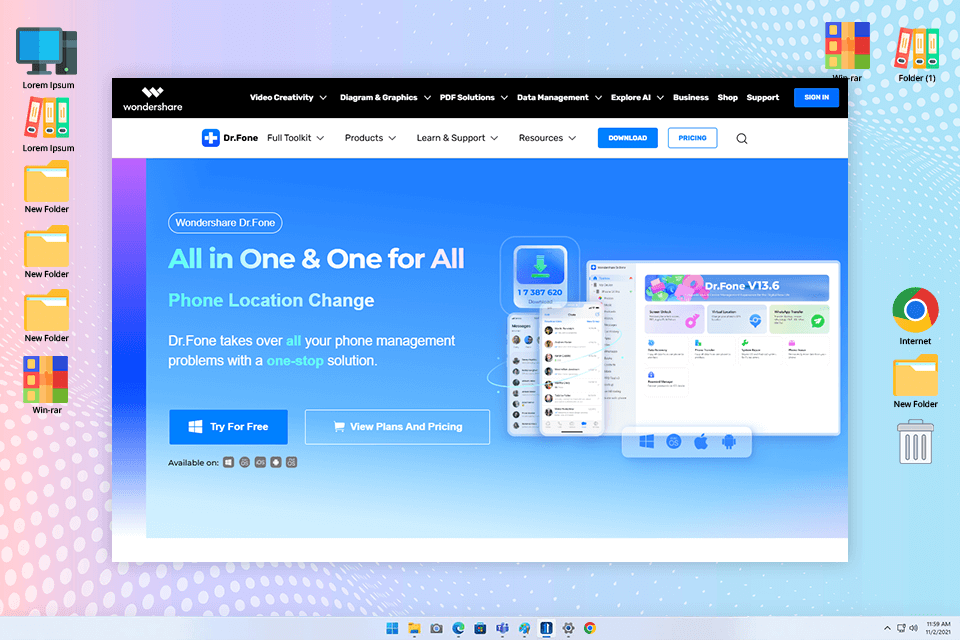The image size is (960, 640).
Task: Select the recycle bin desktop icon
Action: [915, 442]
